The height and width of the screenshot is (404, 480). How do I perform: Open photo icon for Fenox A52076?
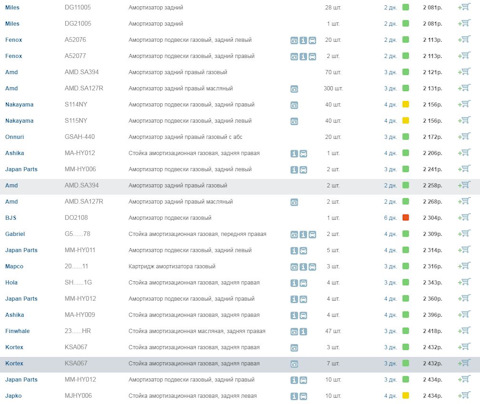click(294, 40)
